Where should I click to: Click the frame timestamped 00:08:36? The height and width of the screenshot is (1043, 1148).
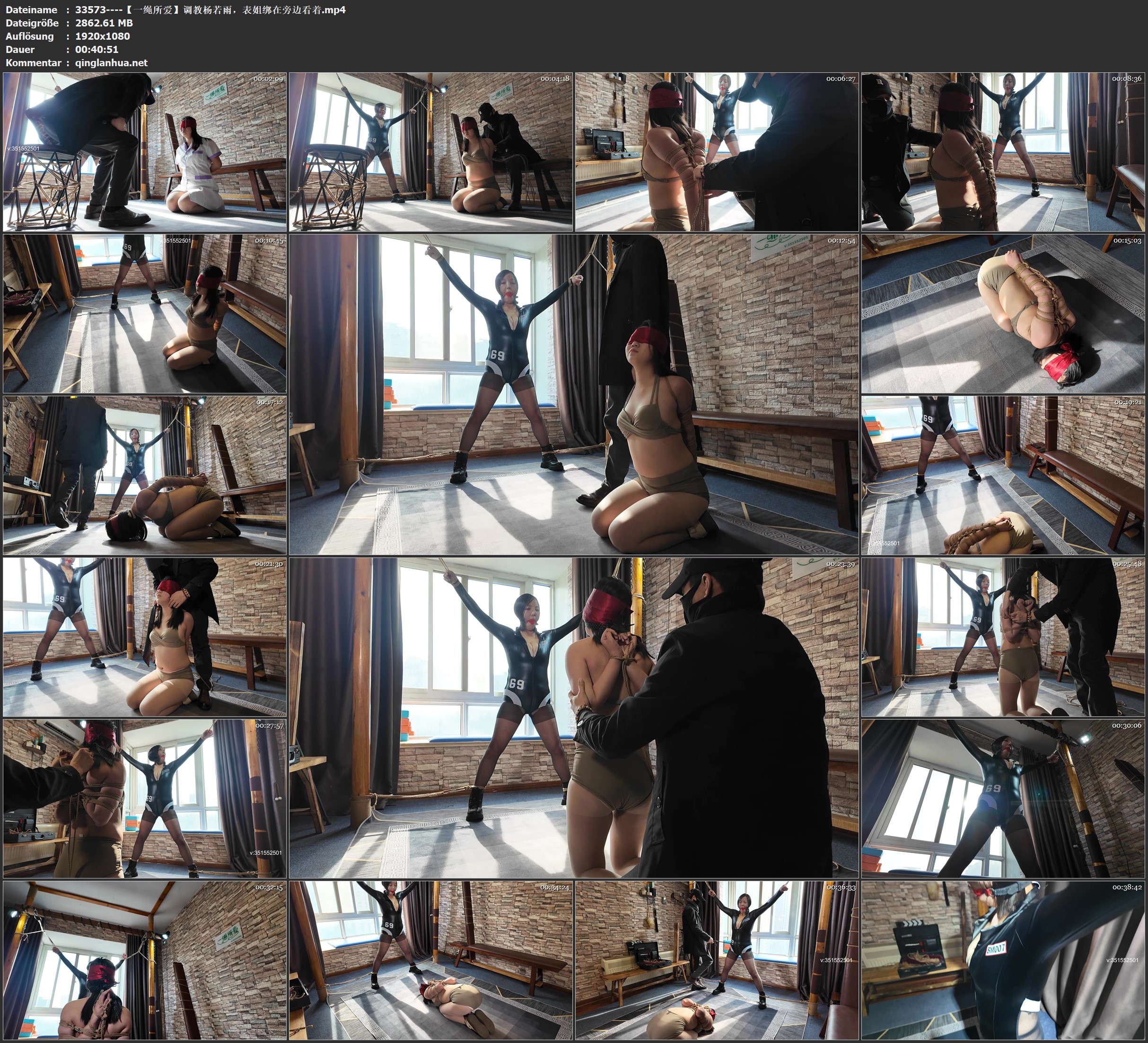[x=1003, y=151]
